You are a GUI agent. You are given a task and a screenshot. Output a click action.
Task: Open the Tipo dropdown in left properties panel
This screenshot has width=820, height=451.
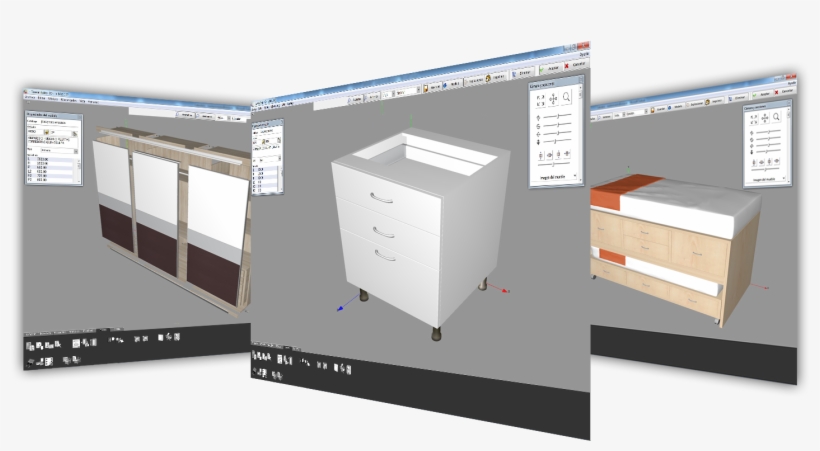tap(76, 151)
